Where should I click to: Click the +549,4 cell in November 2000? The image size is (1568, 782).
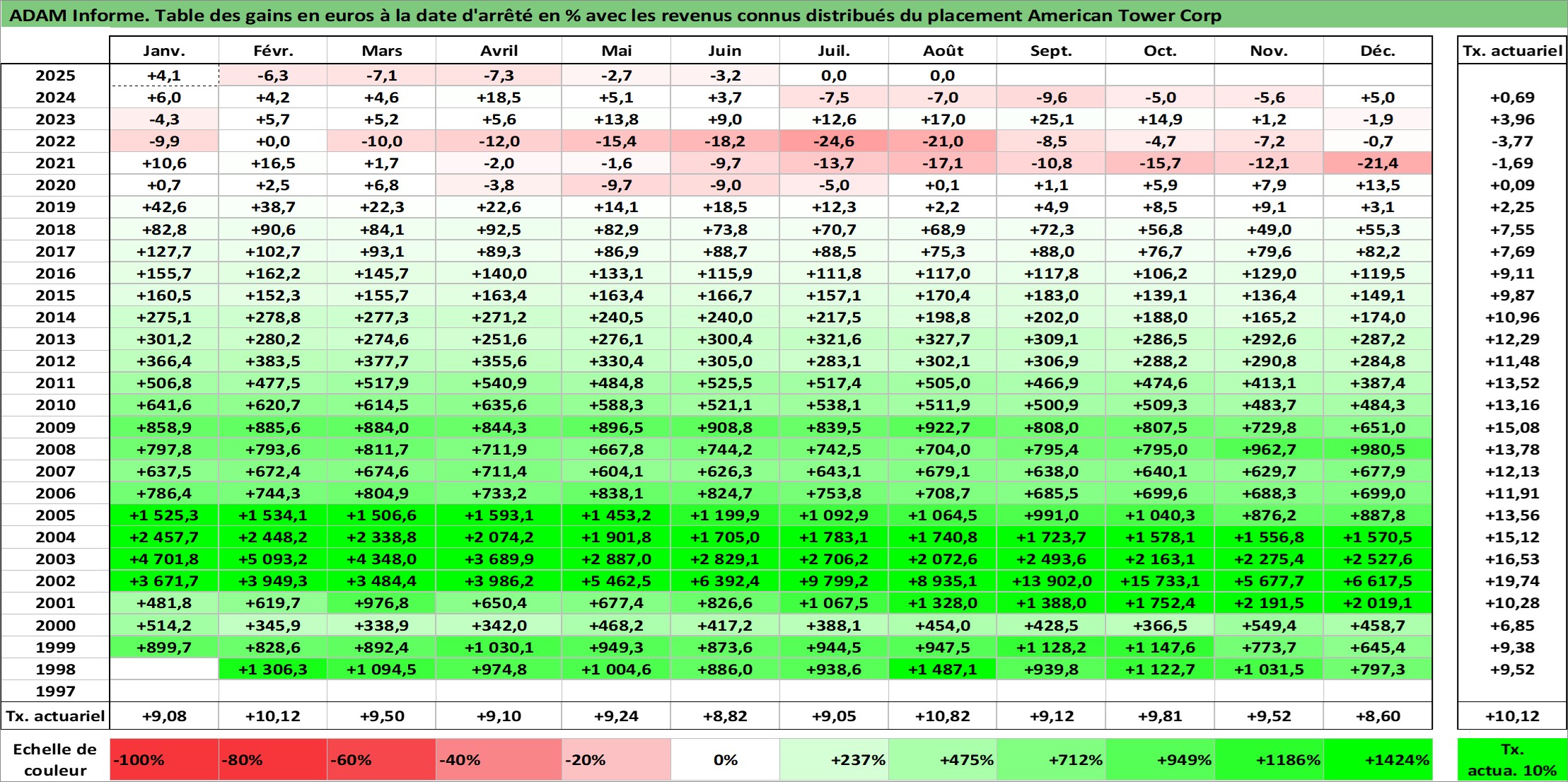[1269, 626]
